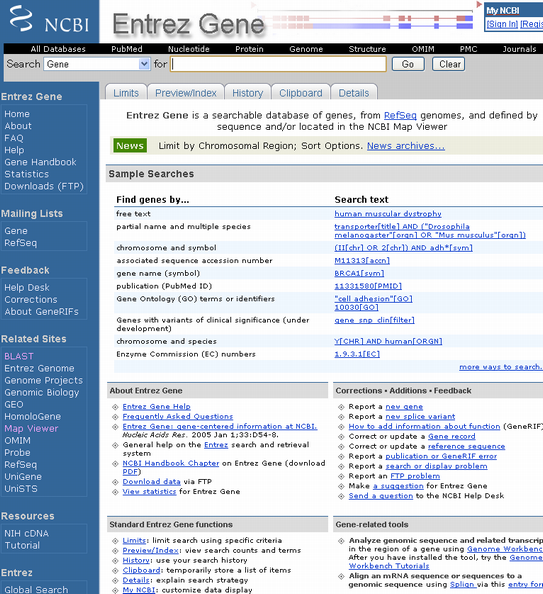543x594 pixels.
Task: Click more ways to search link
Action: click(501, 367)
